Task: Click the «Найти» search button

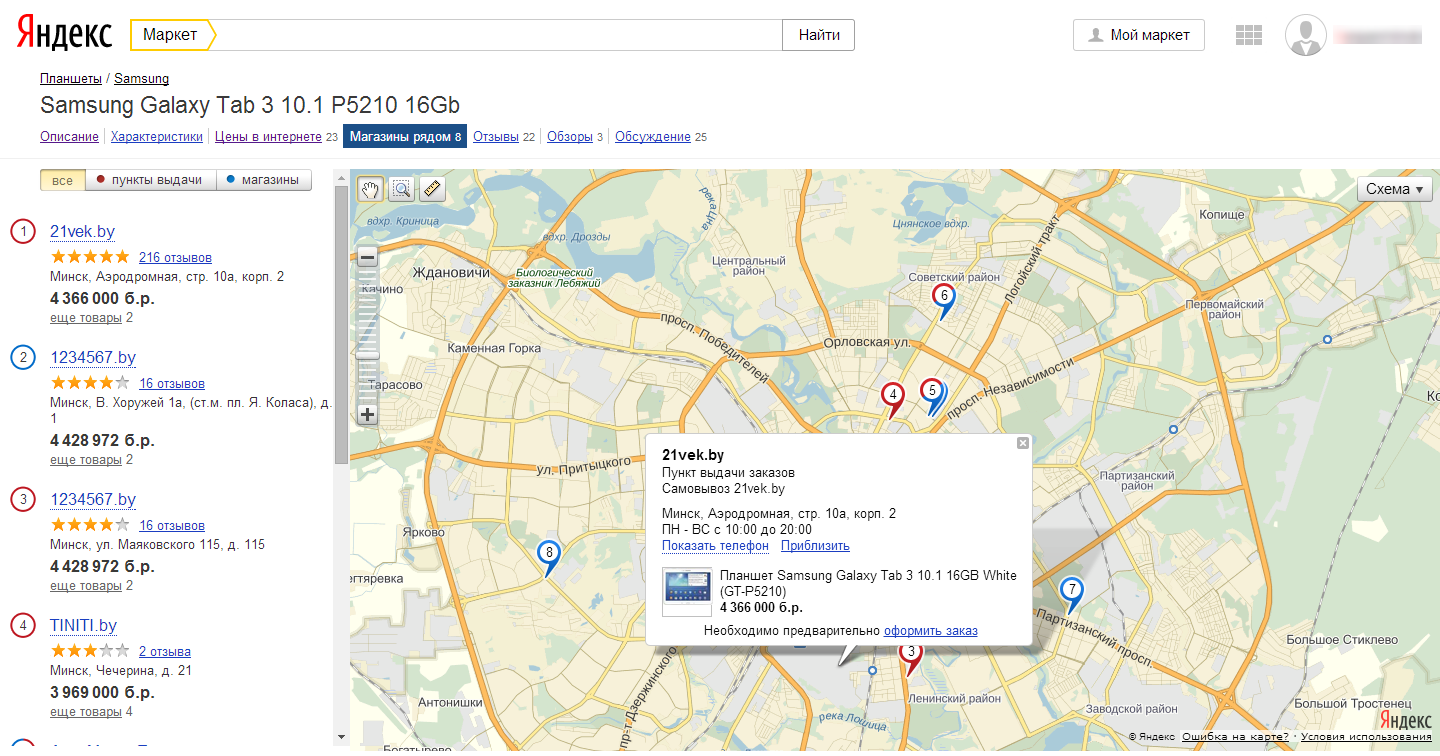Action: tap(819, 35)
